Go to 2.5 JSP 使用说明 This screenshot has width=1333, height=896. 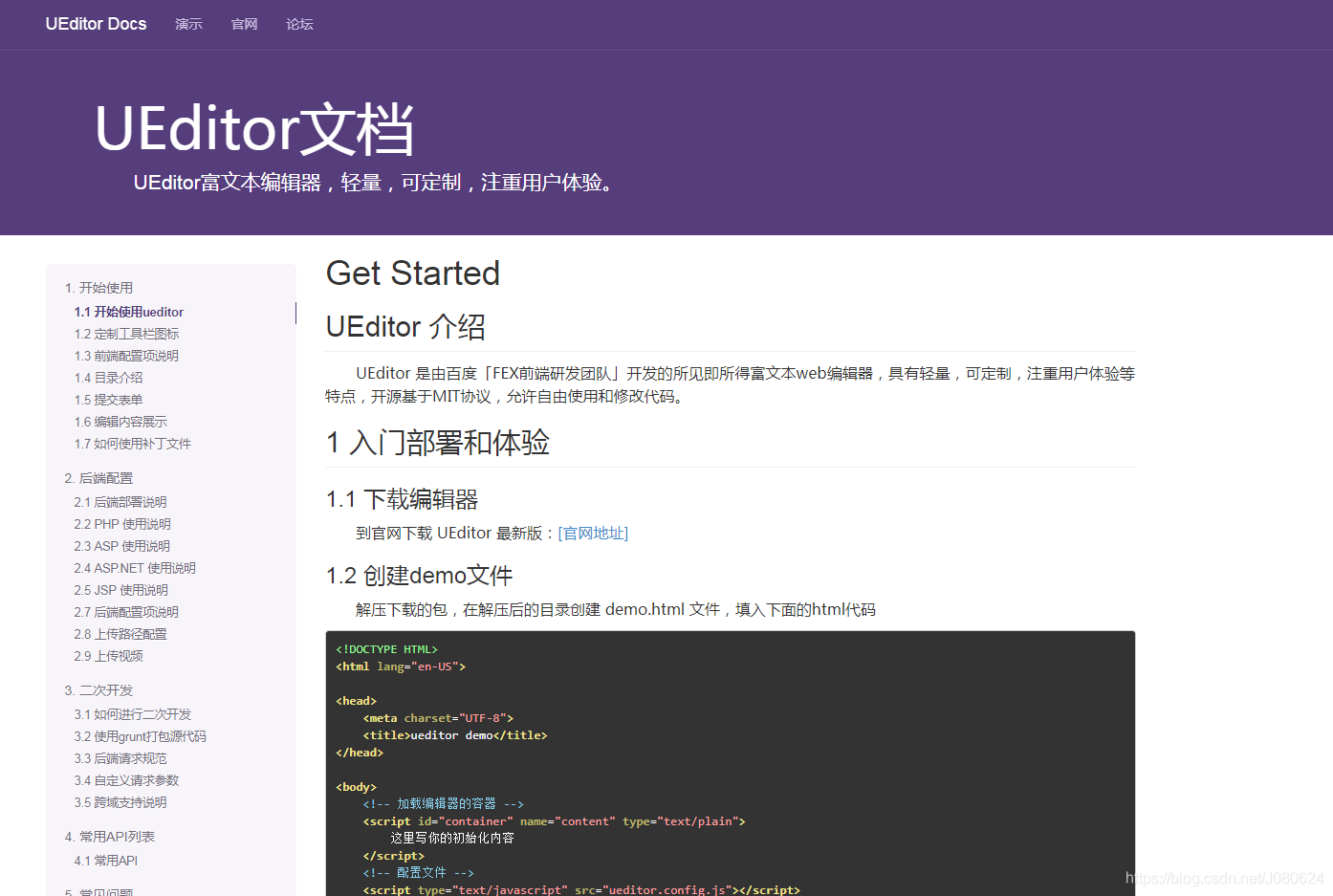click(x=120, y=590)
